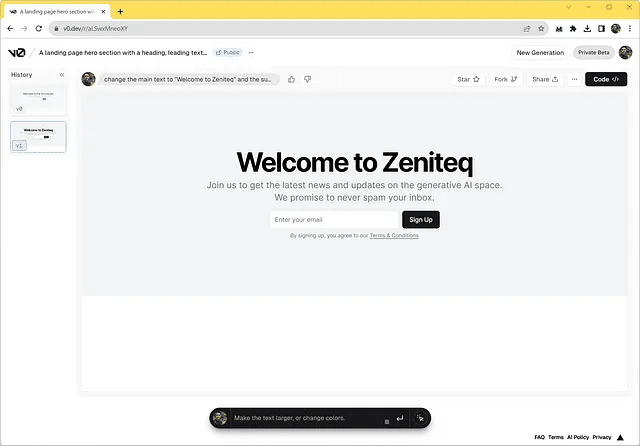Screen dimensions: 640x446
Task: Click the site lock icon
Action: pos(56,29)
